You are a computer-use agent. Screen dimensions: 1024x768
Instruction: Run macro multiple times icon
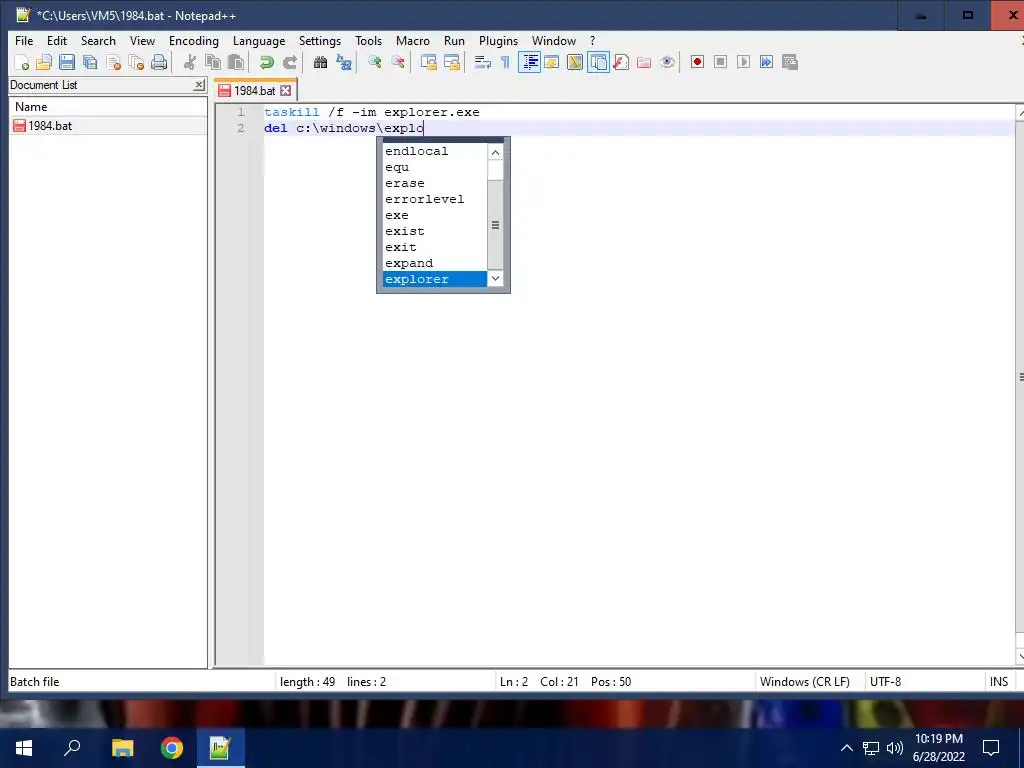point(766,62)
